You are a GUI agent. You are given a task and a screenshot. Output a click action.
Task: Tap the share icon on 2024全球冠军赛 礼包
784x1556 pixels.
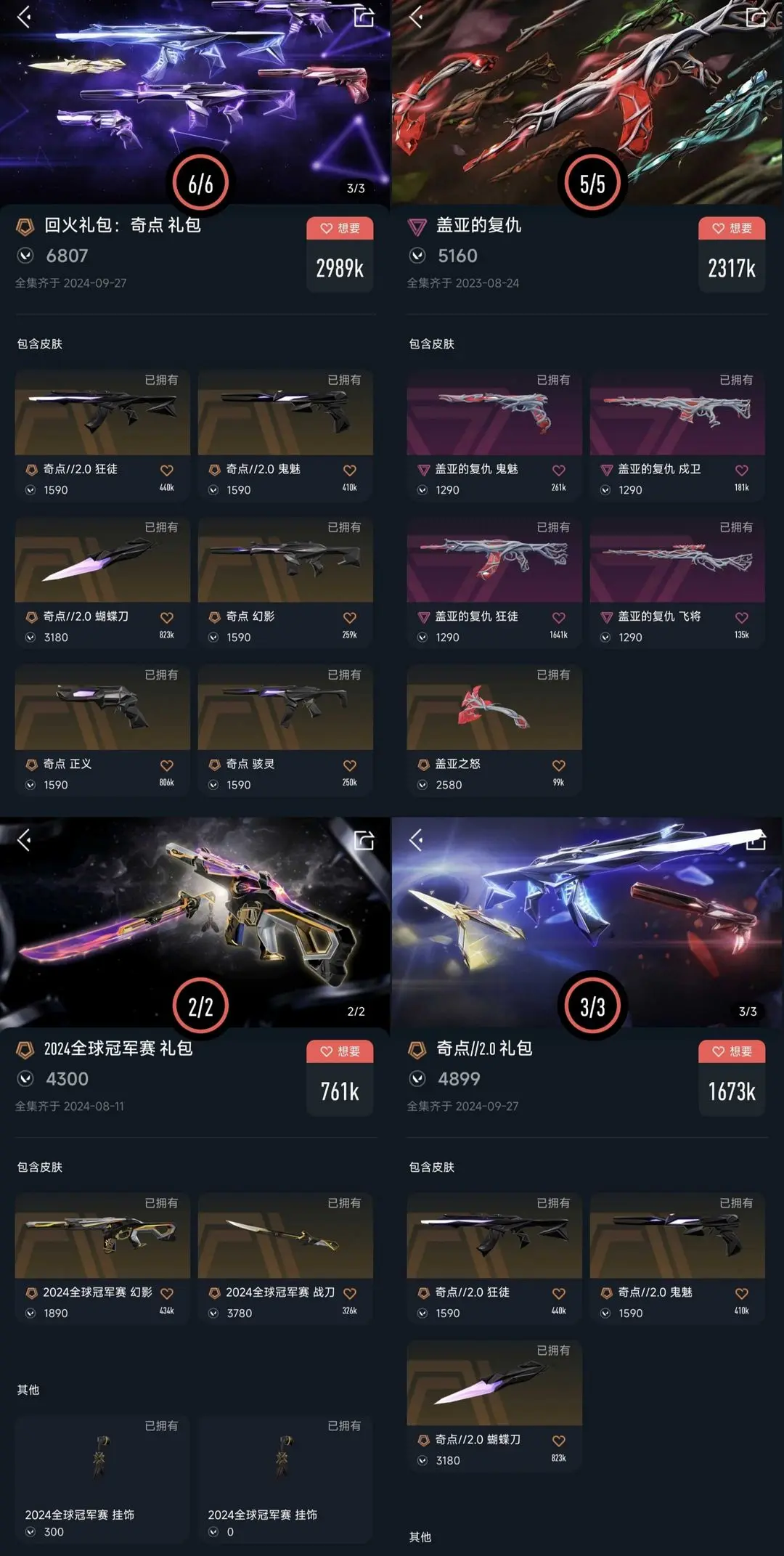click(x=364, y=840)
